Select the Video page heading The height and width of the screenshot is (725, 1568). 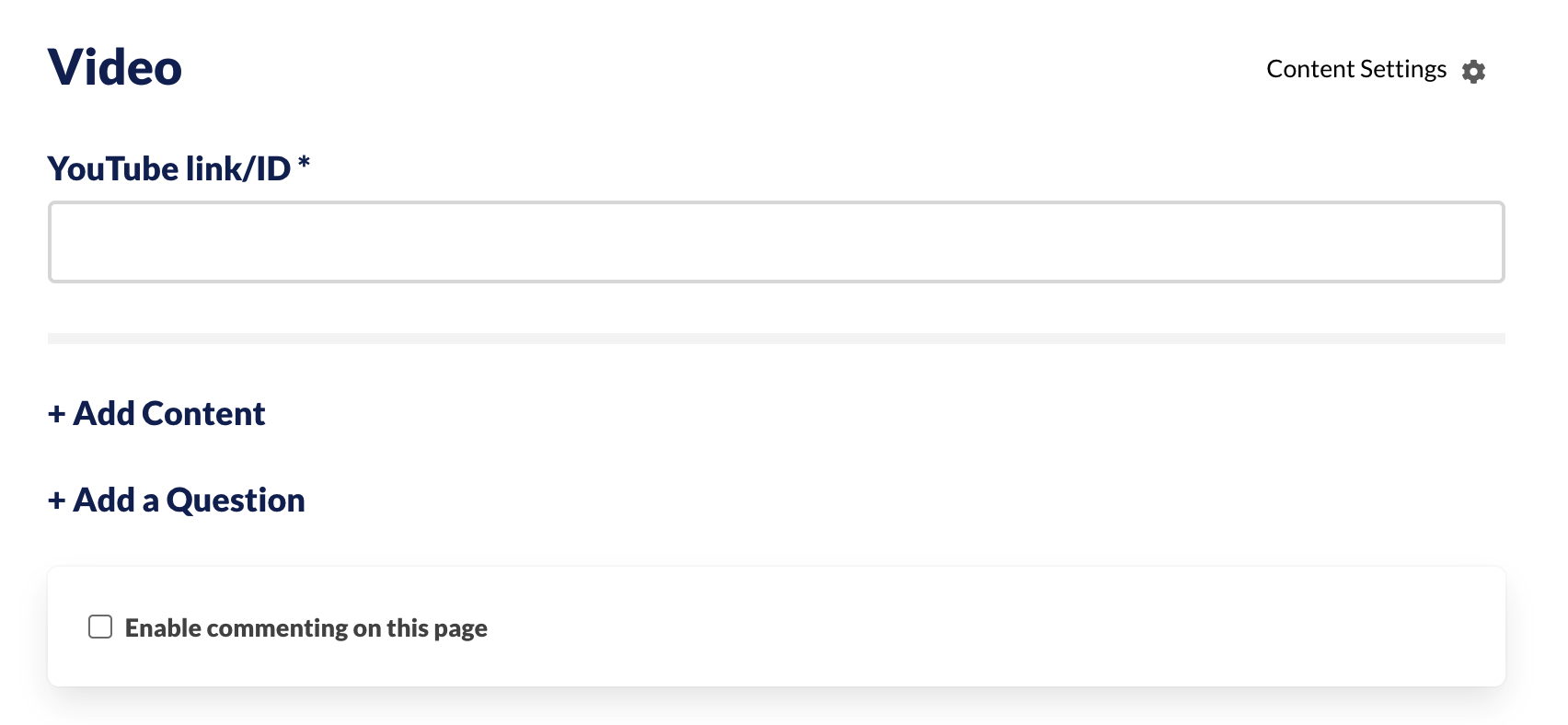(115, 67)
